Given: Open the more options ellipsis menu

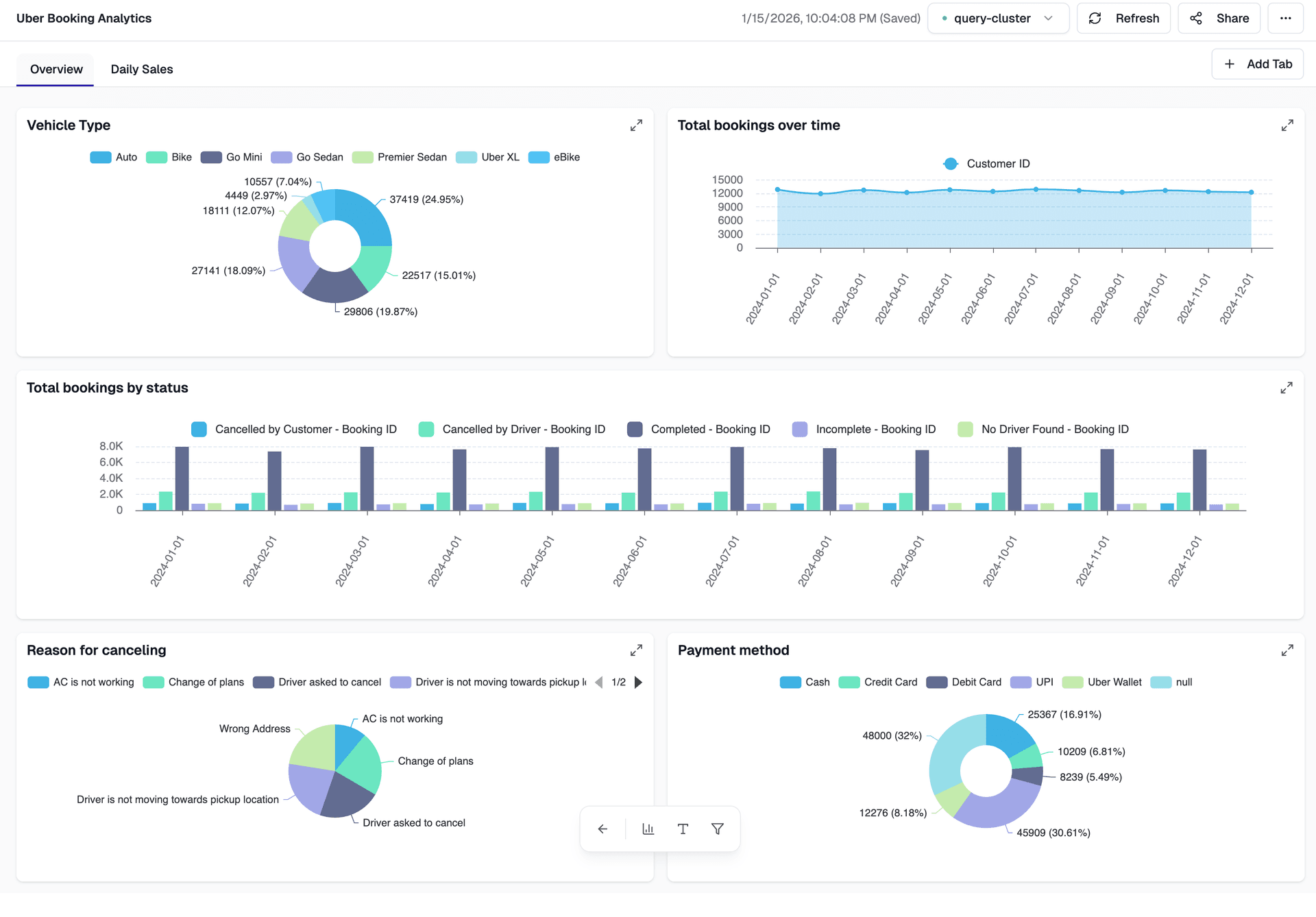Looking at the screenshot, I should click(x=1285, y=19).
